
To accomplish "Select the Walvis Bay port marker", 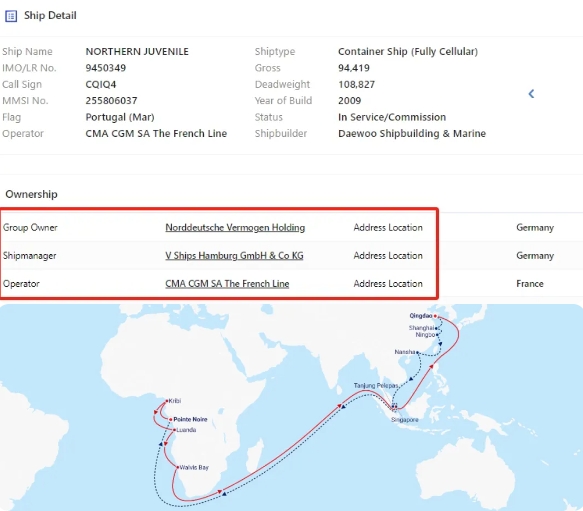I will tap(178, 467).
